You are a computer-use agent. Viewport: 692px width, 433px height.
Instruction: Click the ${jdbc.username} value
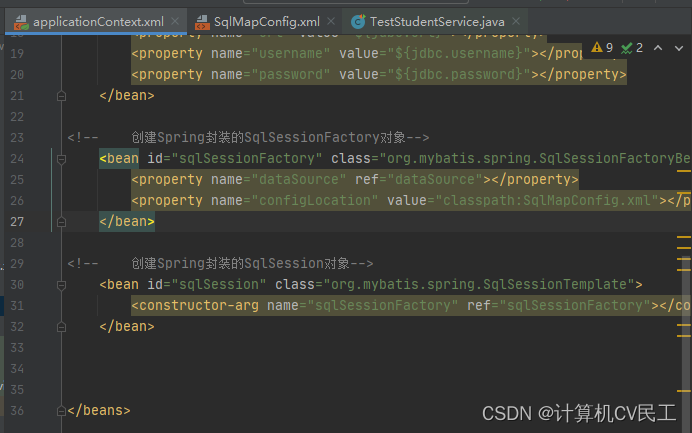point(459,53)
